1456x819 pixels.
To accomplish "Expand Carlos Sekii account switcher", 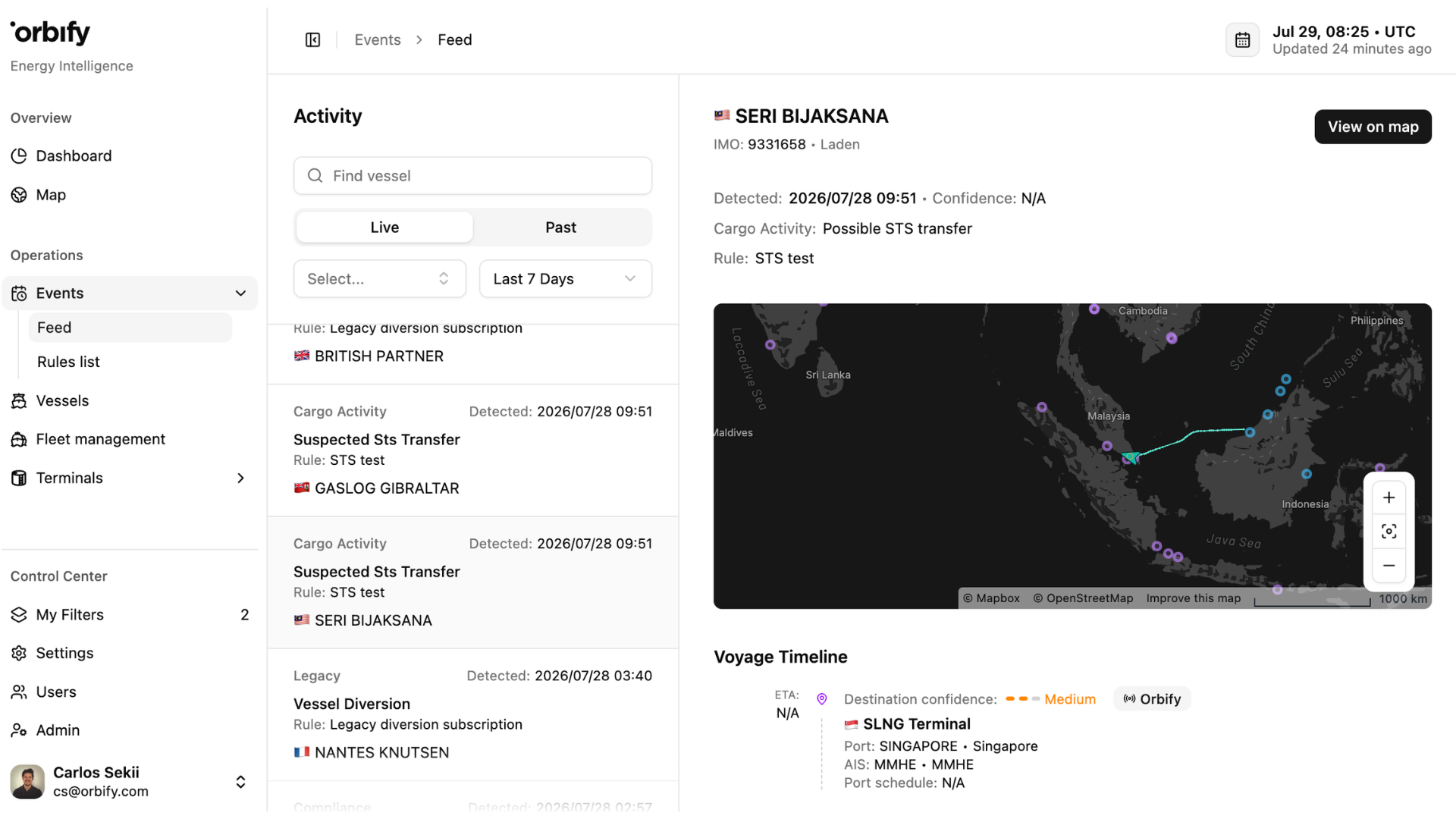I will [240, 782].
